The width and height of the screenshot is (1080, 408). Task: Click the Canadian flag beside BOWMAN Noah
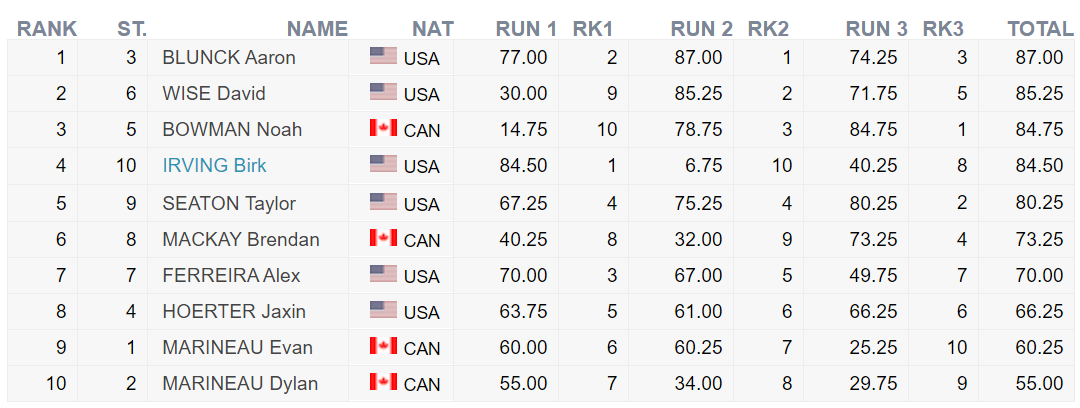click(x=383, y=128)
